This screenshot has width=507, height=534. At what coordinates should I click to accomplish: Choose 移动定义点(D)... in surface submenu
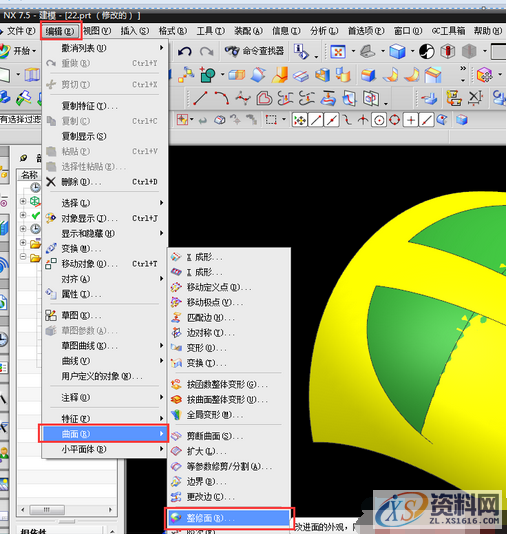(229, 287)
